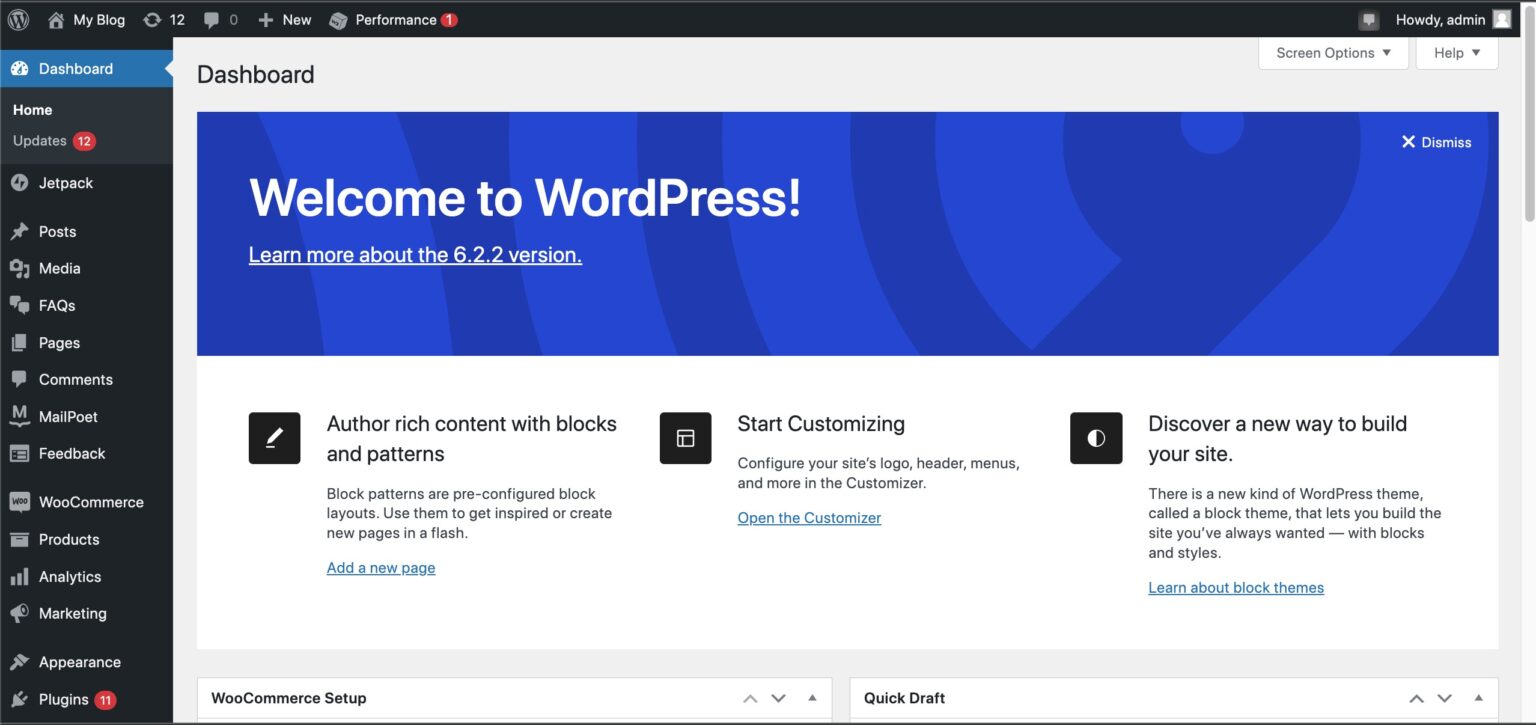Collapse the Quick Draft panel
1536x725 pixels.
click(1478, 697)
